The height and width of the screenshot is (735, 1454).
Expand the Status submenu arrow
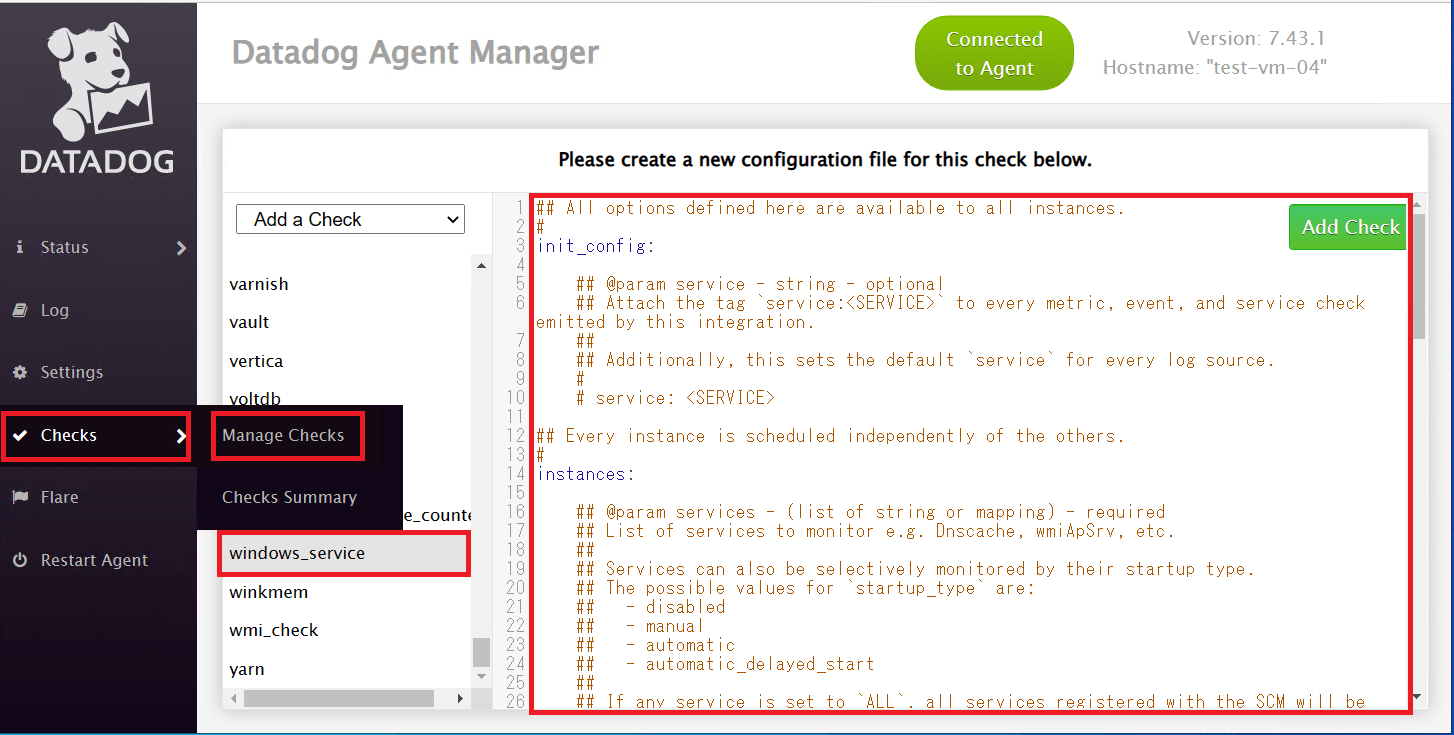click(182, 248)
